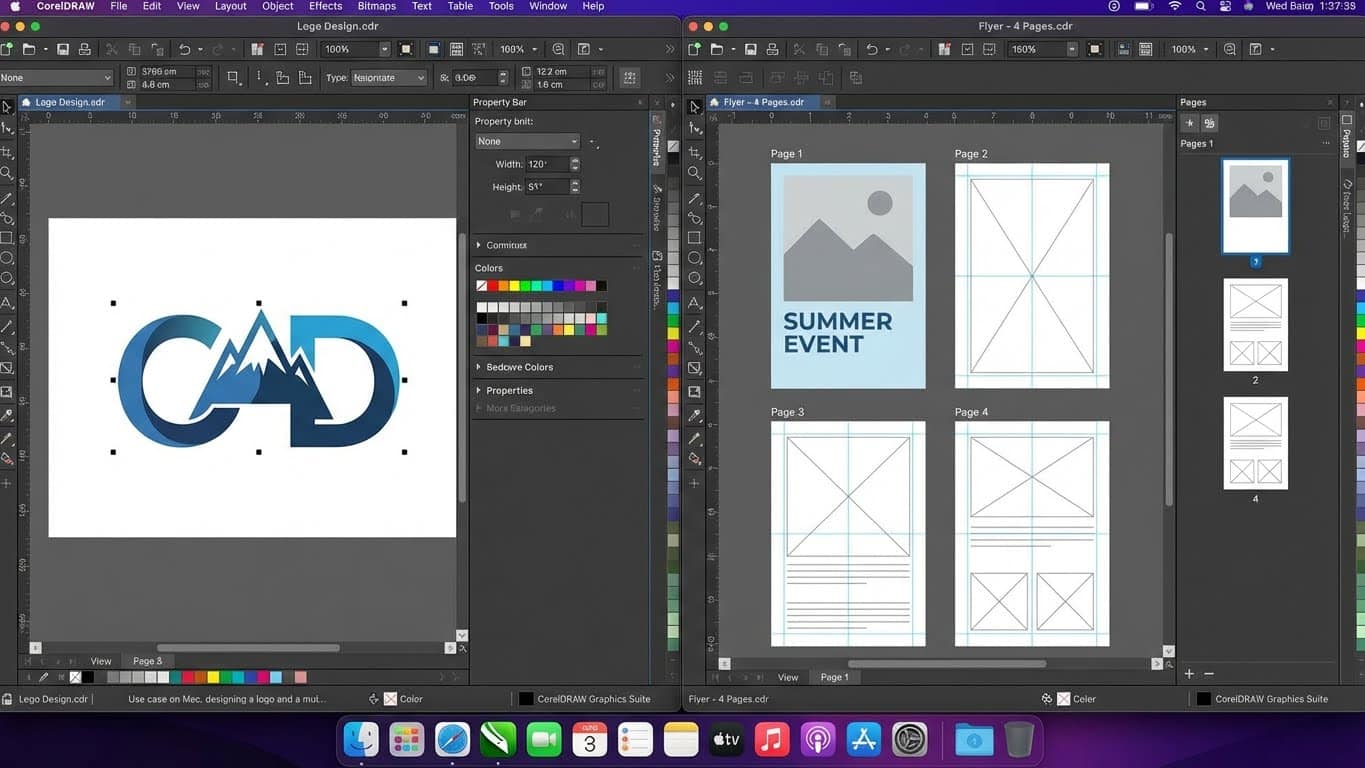1365x768 pixels.
Task: Select the Ellipse tool
Action: 7,259
